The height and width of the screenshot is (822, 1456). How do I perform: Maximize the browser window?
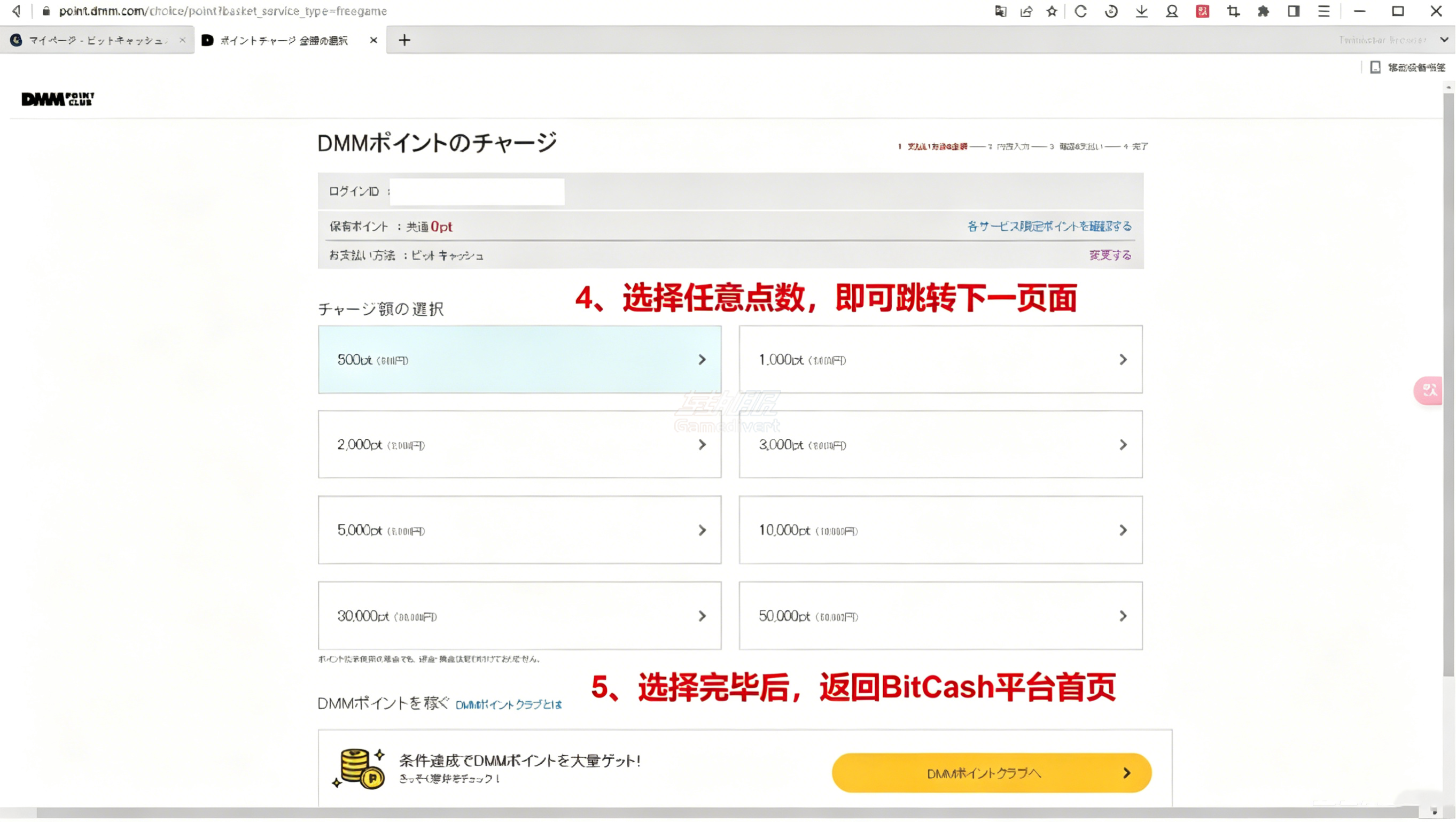coord(1398,11)
